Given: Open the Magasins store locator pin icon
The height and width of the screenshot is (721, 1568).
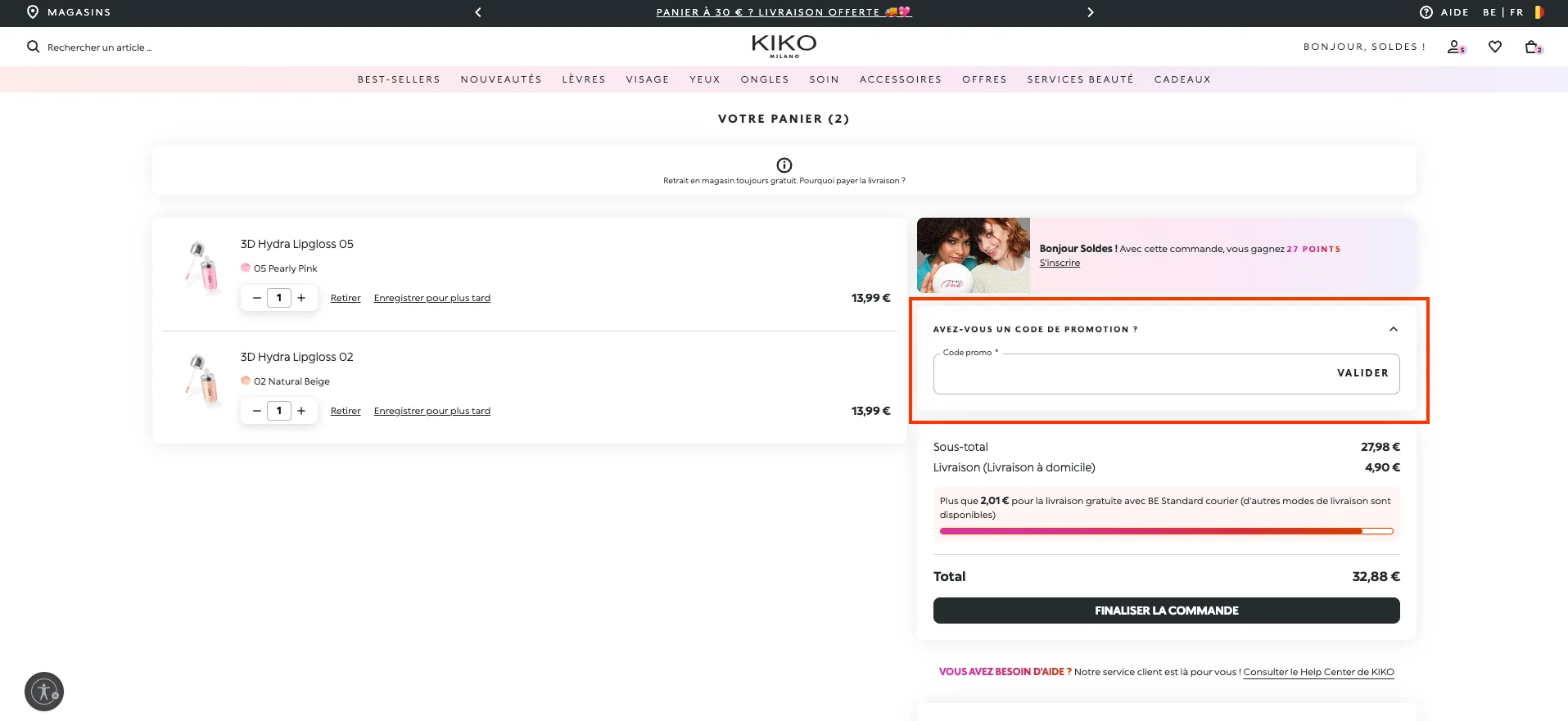Looking at the screenshot, I should coord(33,12).
